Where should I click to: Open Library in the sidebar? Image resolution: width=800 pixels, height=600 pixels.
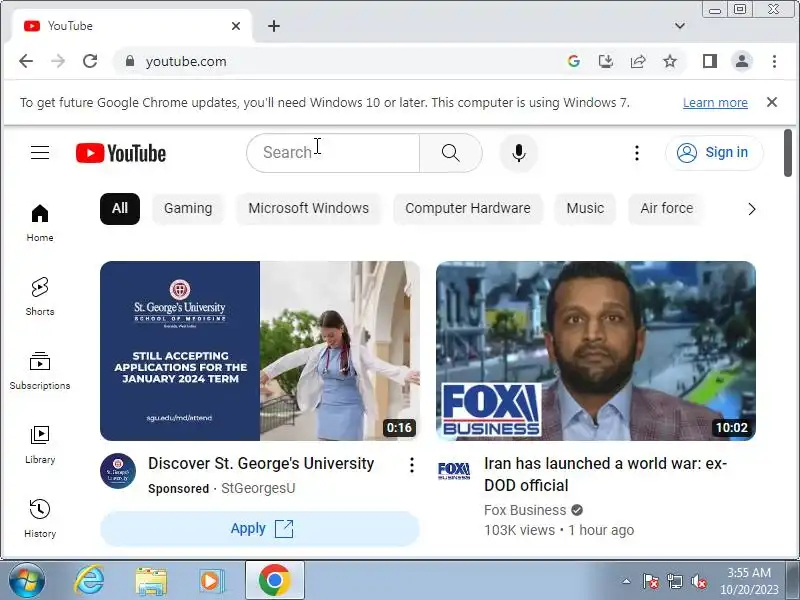tap(40, 445)
